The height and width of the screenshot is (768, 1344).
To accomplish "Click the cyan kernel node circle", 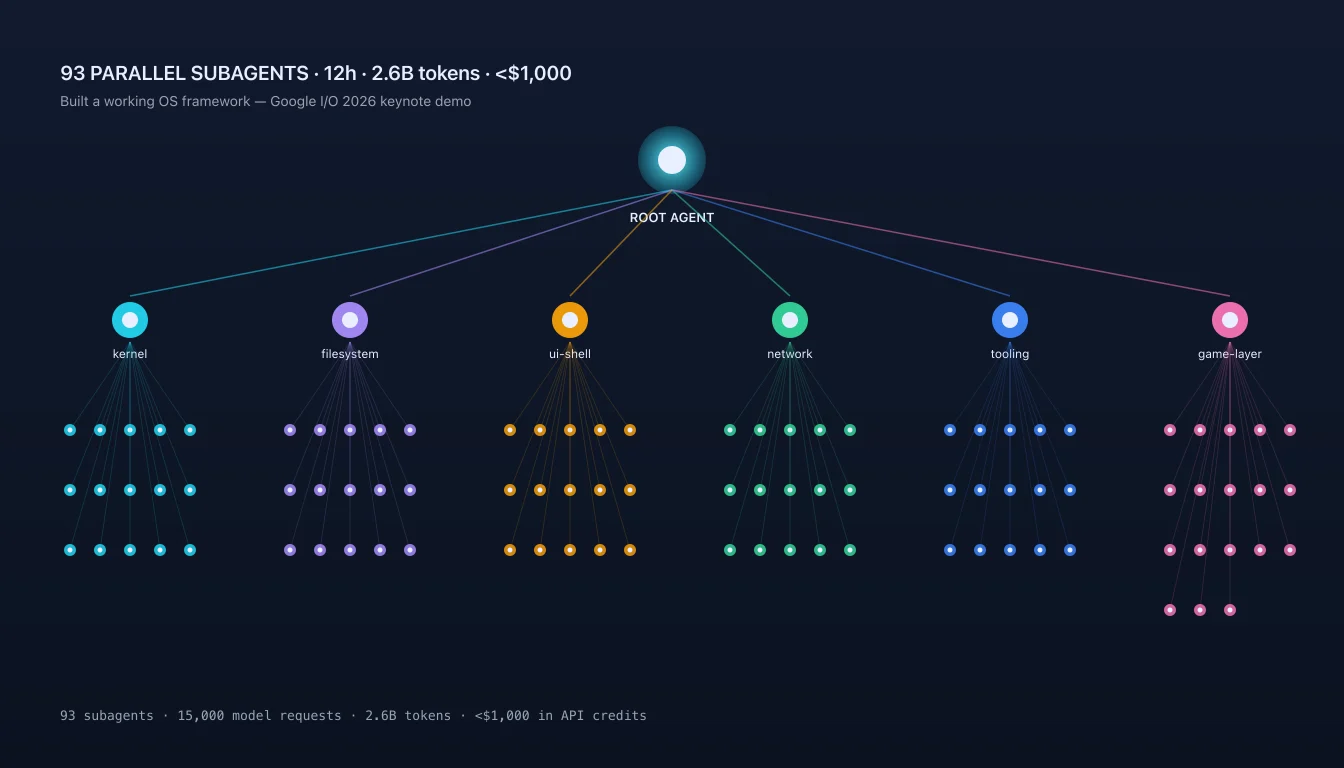I will coord(130,320).
